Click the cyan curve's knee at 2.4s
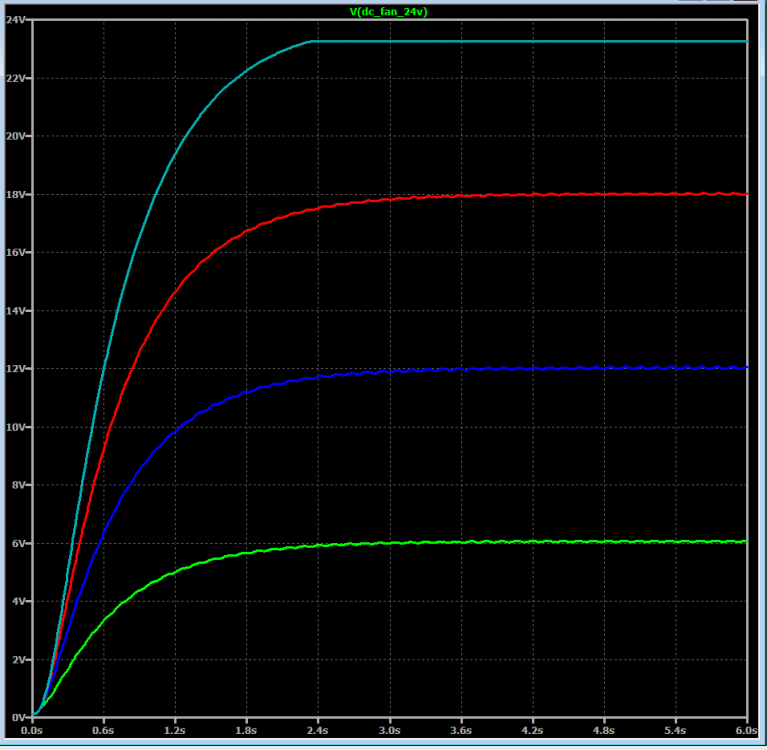This screenshot has height=750, width=767. click(x=312, y=42)
